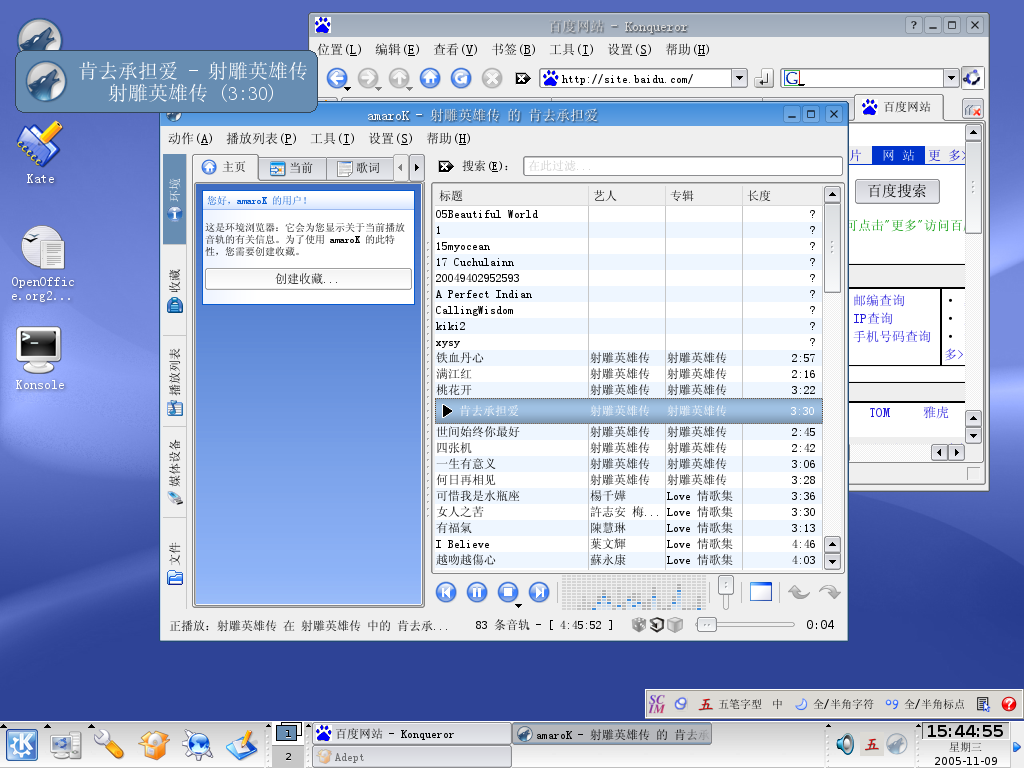Open the 收藏 collection sidebar tab
Screen dimensions: 1024x768
coord(174,291)
